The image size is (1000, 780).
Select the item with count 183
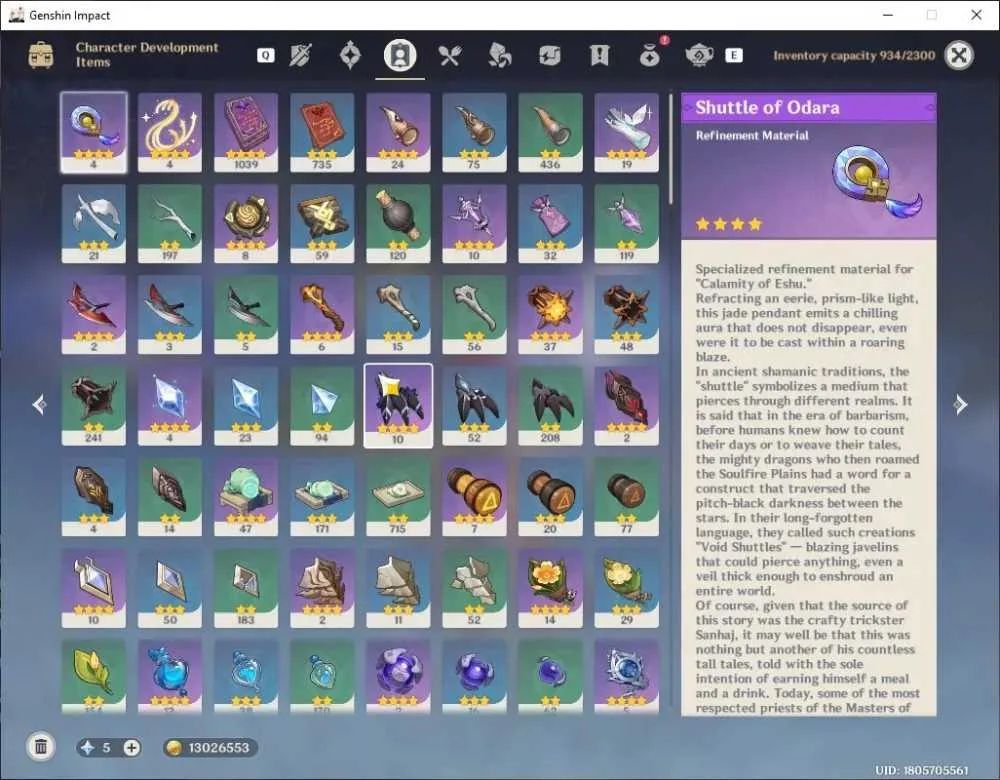(246, 589)
